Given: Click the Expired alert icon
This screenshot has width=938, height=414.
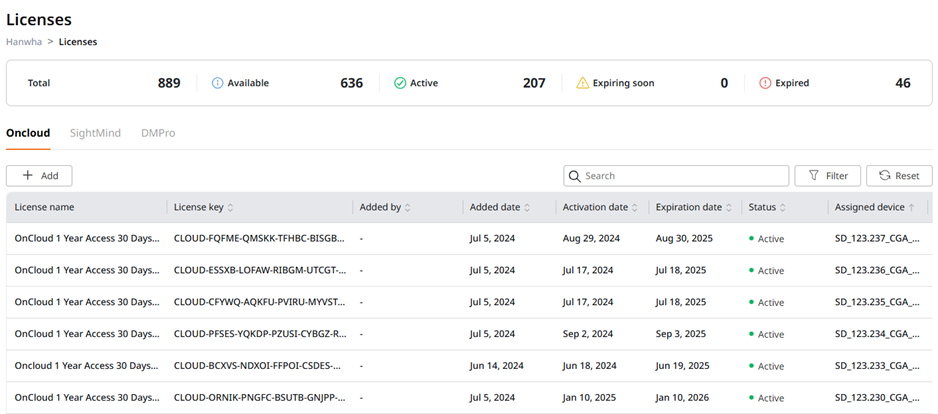Looking at the screenshot, I should [x=765, y=83].
